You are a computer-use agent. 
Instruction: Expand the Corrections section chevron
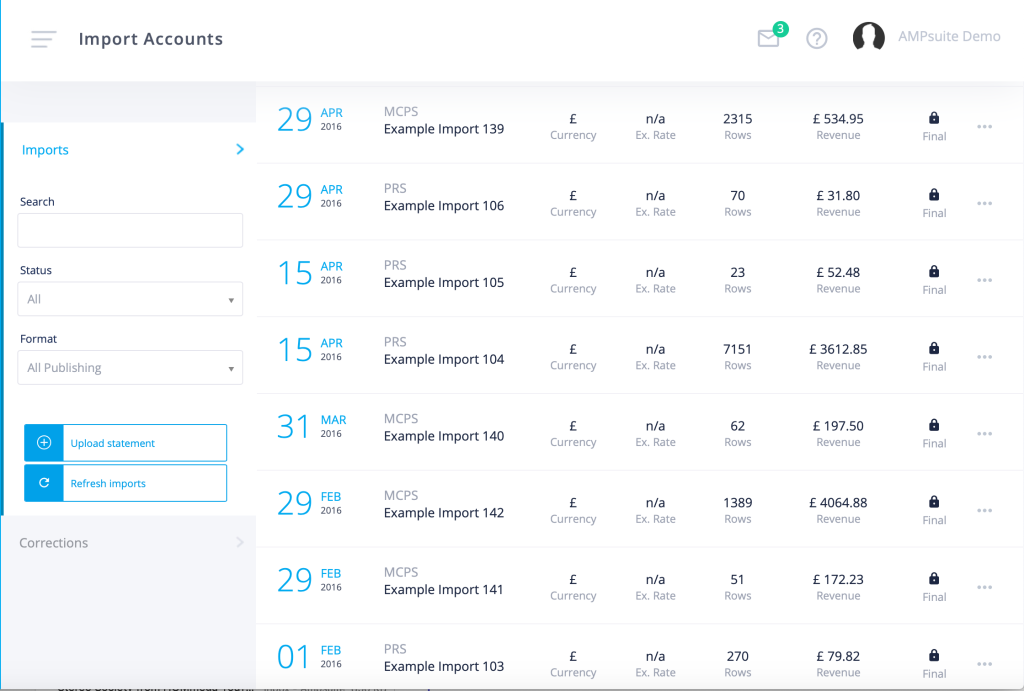point(240,542)
